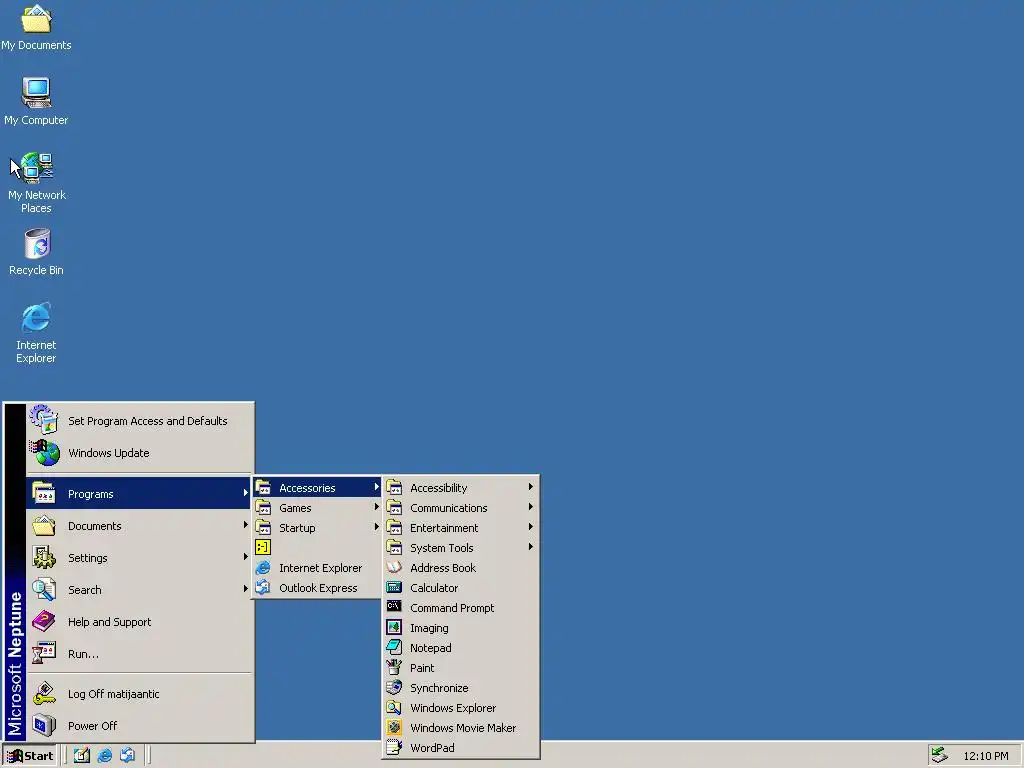Expand Documents submenu arrow

246,525
